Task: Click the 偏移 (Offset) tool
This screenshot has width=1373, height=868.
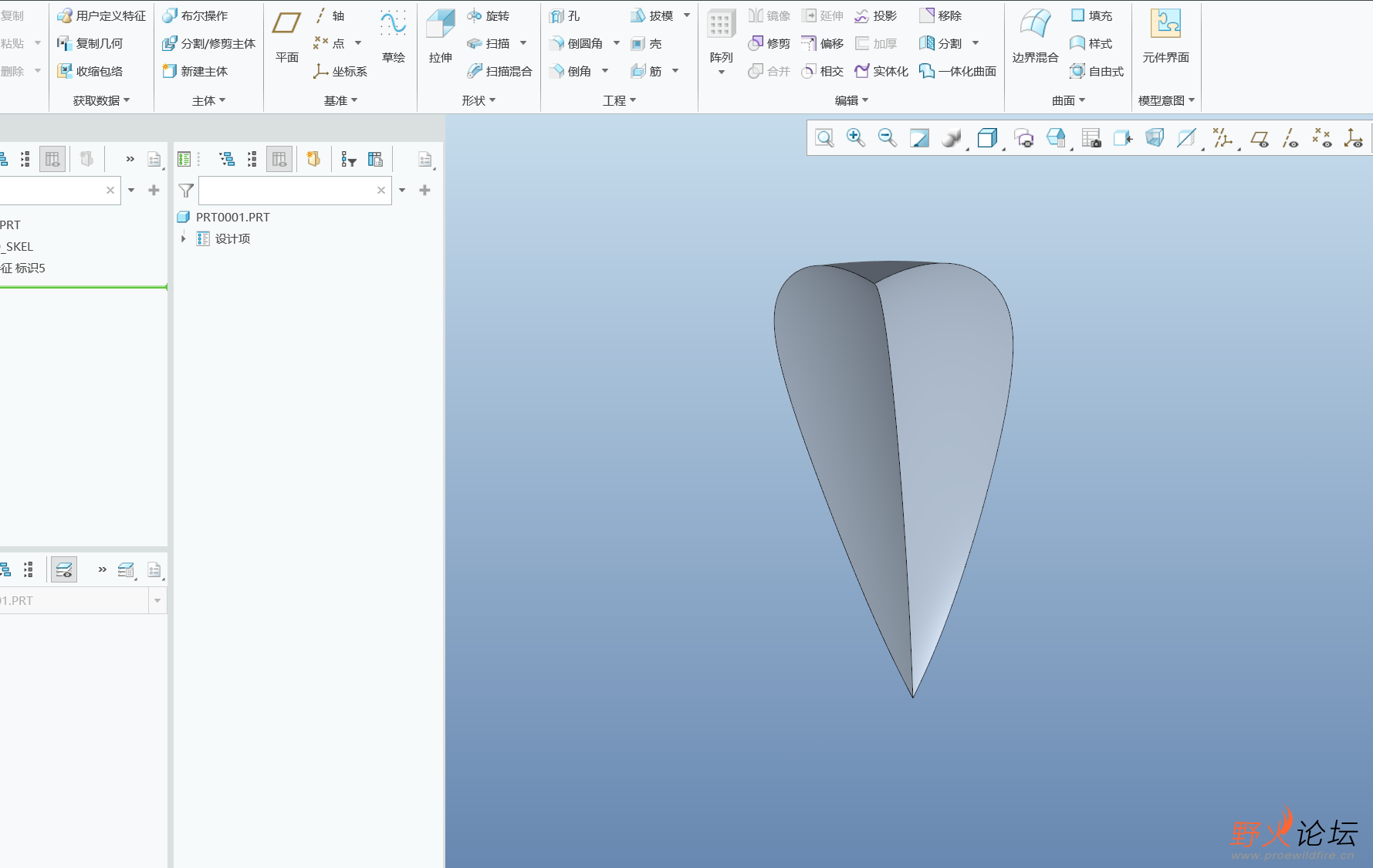Action: click(823, 43)
